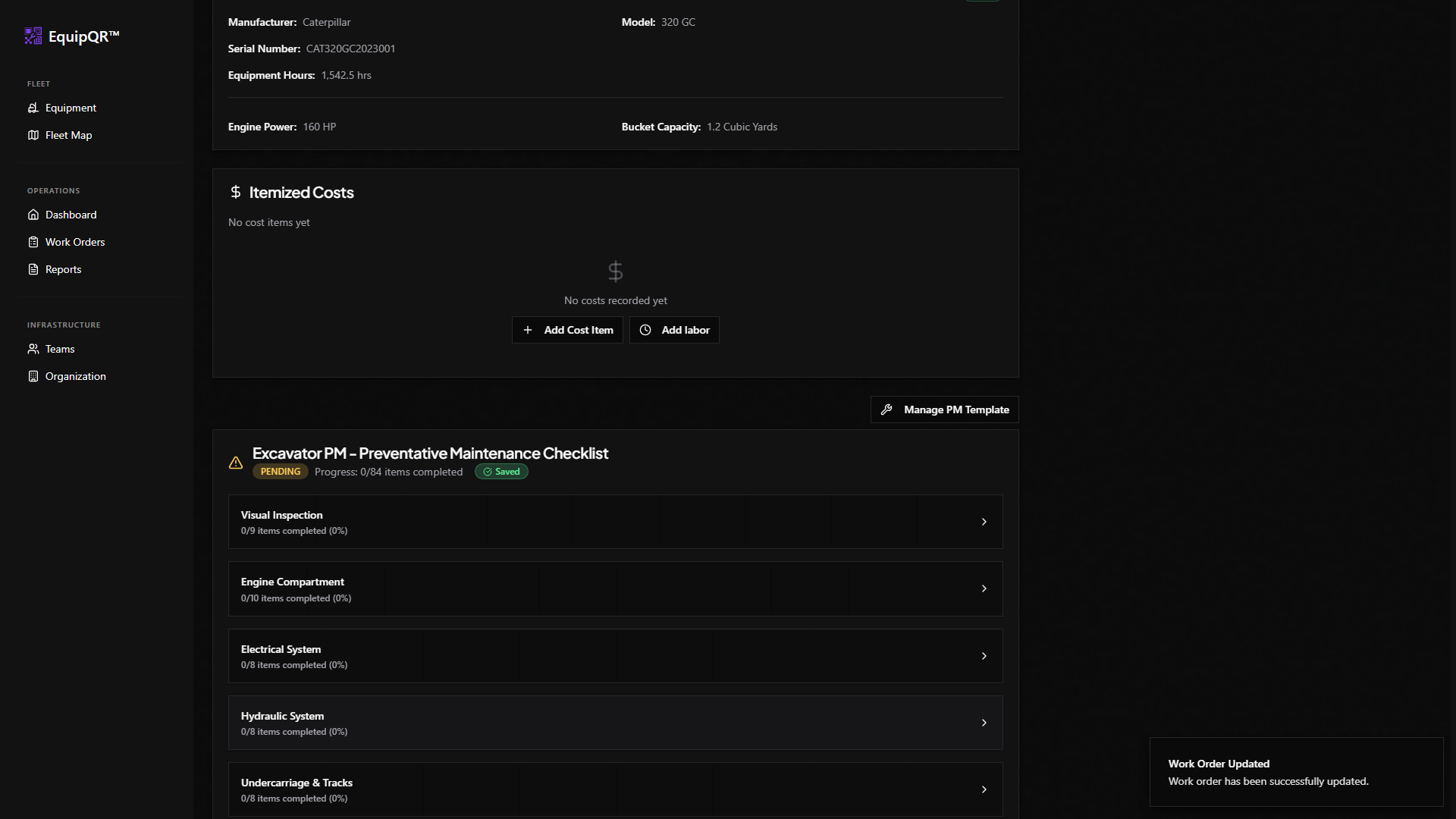Image resolution: width=1456 pixels, height=819 pixels.
Task: Click the dollar icon beside Itemized Costs
Action: [x=236, y=192]
